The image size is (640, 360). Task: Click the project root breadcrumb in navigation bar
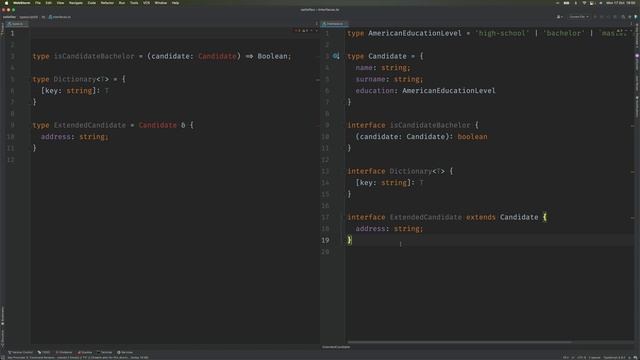[x=9, y=17]
